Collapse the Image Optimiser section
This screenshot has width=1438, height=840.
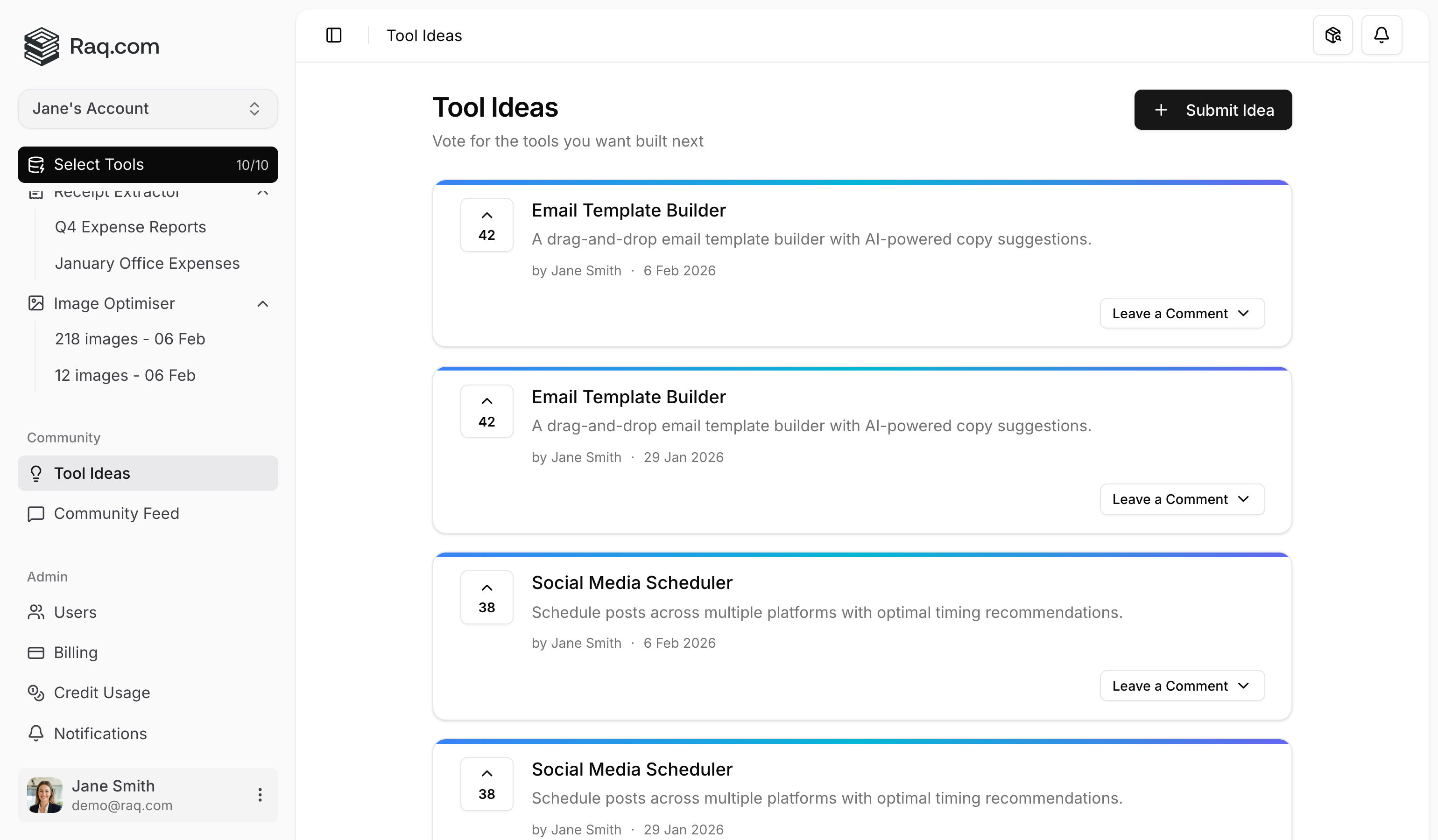coord(262,303)
